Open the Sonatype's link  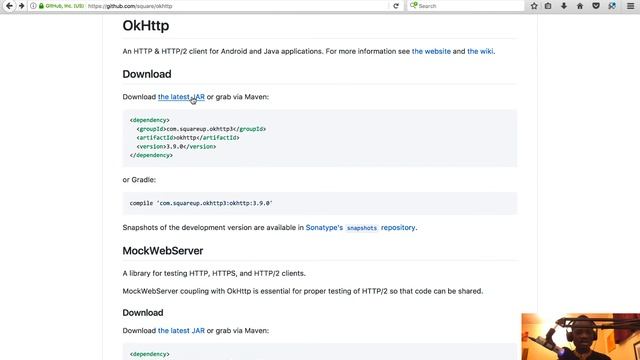click(324, 228)
